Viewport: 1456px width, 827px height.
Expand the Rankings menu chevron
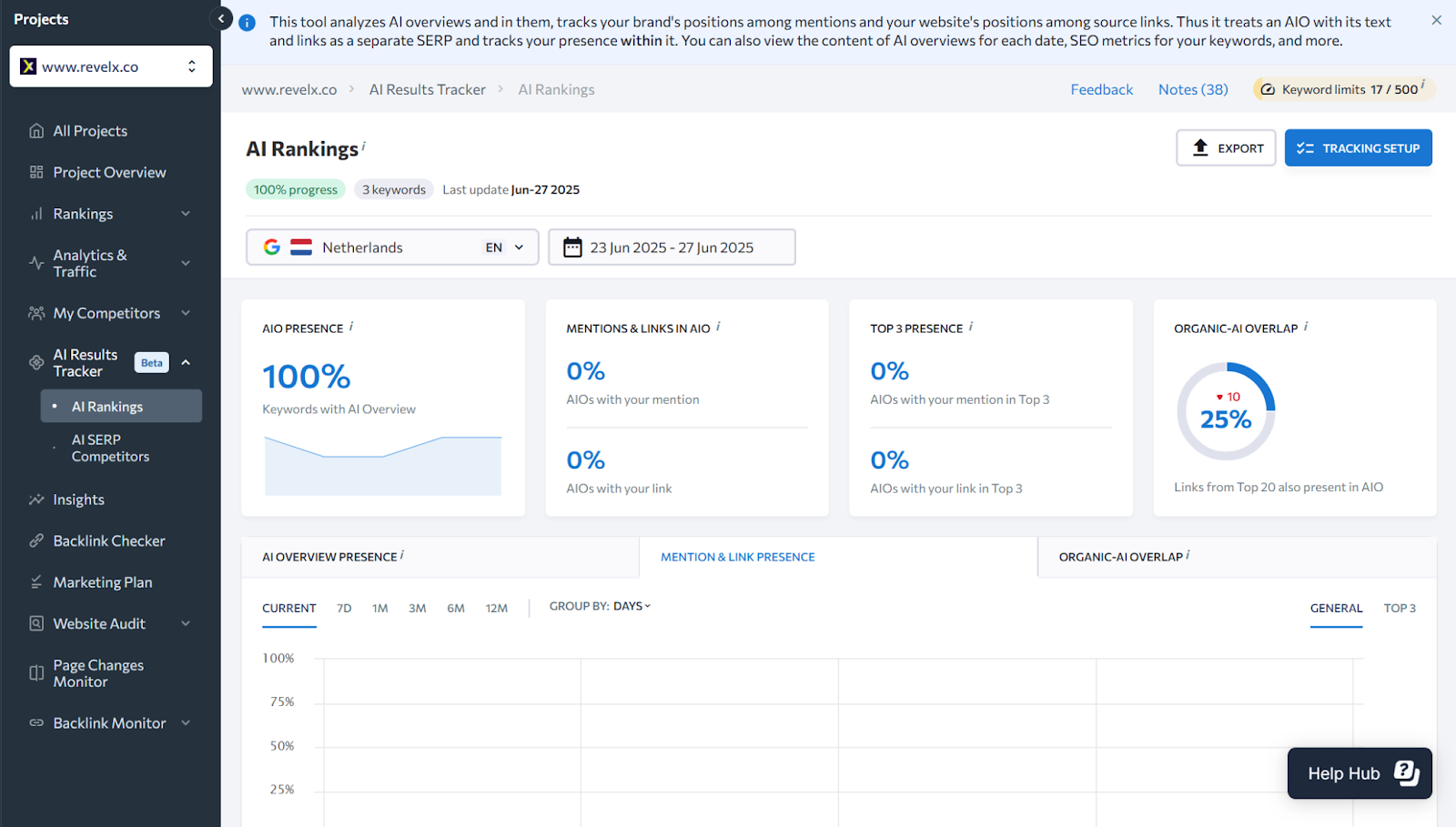coord(186,214)
